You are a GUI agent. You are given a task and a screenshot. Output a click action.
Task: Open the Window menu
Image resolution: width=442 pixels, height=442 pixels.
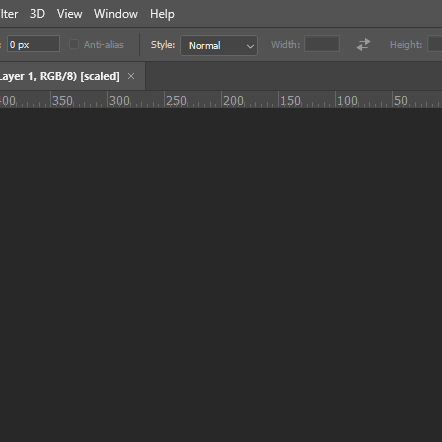pyautogui.click(x=116, y=14)
